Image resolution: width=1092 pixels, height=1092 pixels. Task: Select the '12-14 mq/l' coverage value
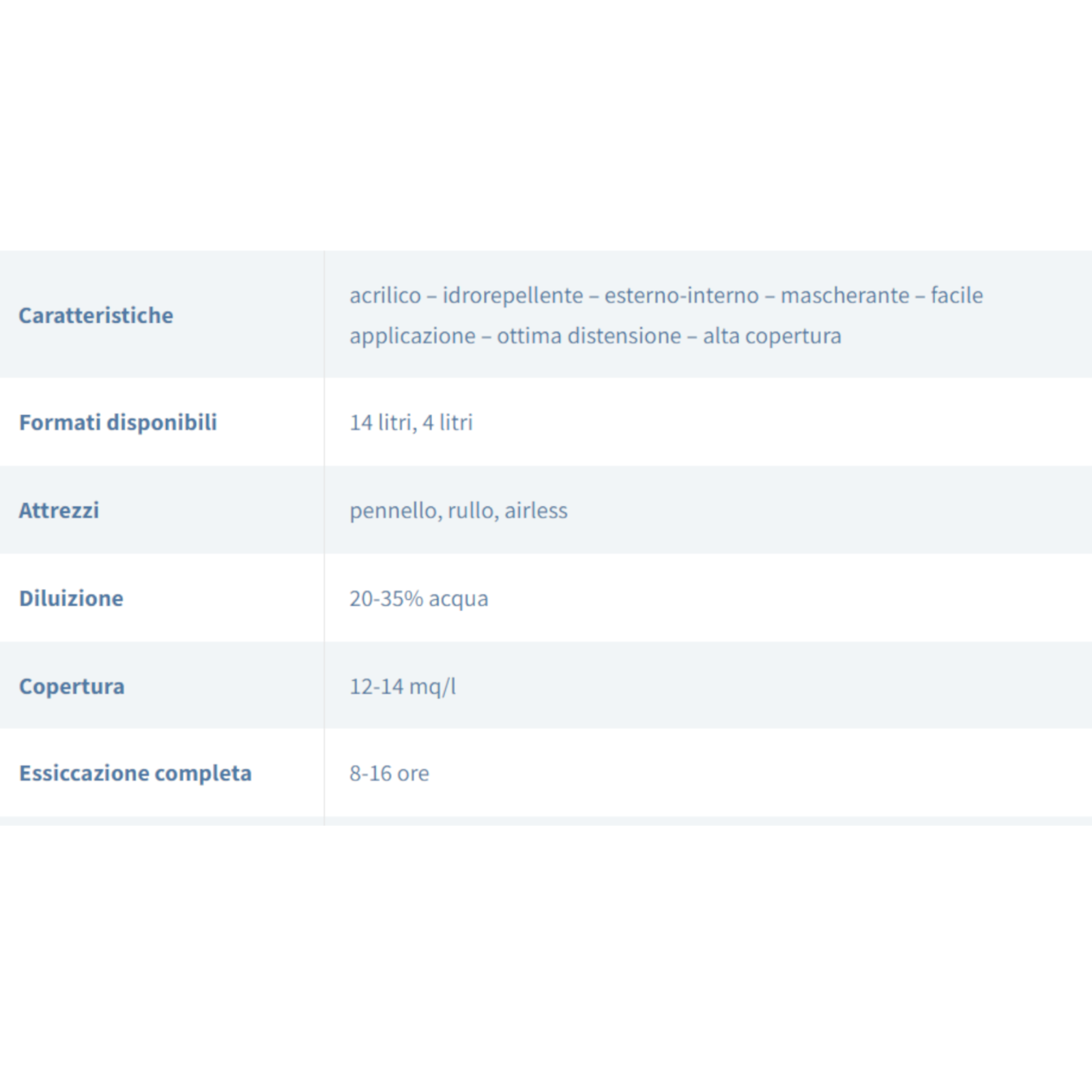point(403,687)
